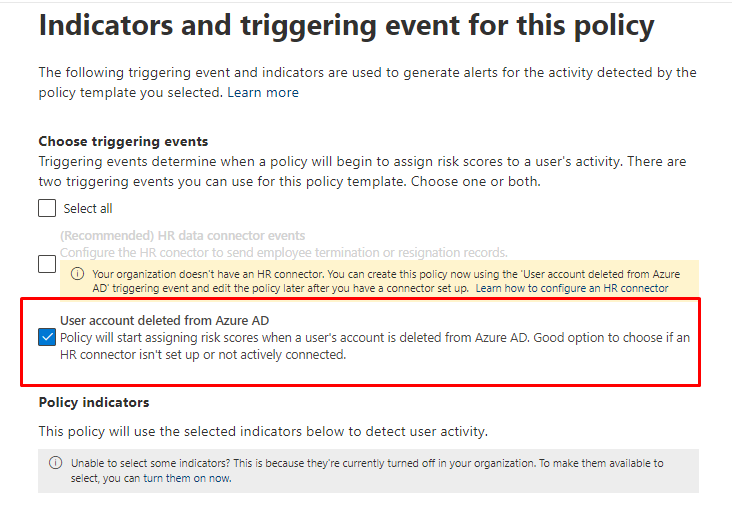Open the Learn more link
This screenshot has height=510, width=732.
(263, 93)
